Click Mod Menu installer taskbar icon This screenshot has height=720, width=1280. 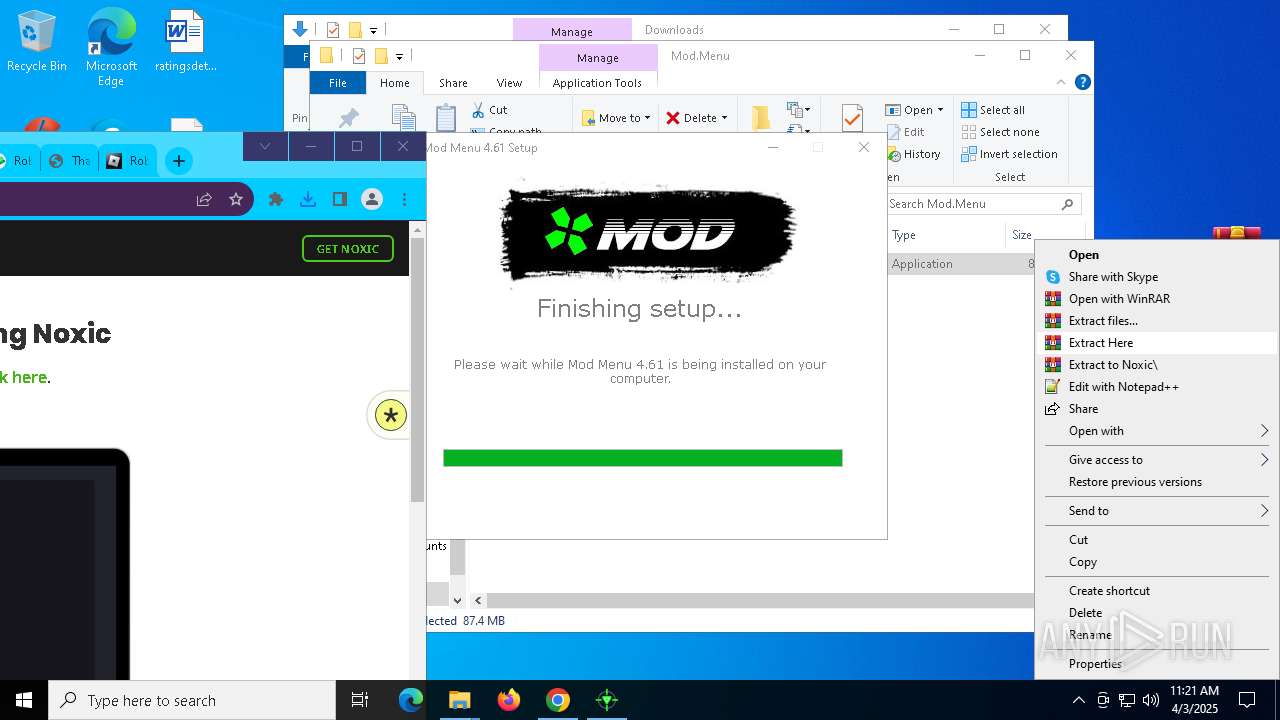pos(607,700)
